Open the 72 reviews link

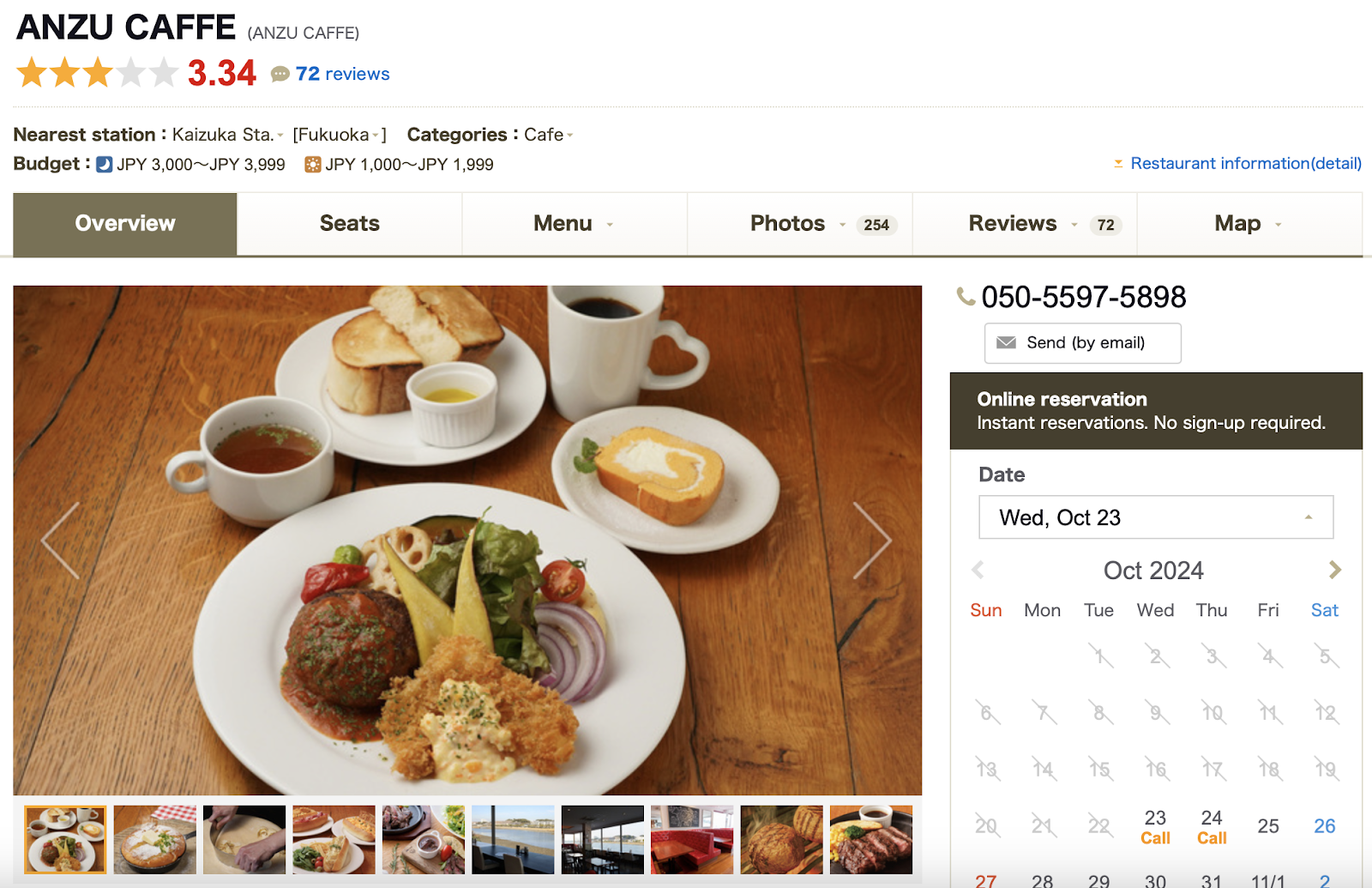342,74
